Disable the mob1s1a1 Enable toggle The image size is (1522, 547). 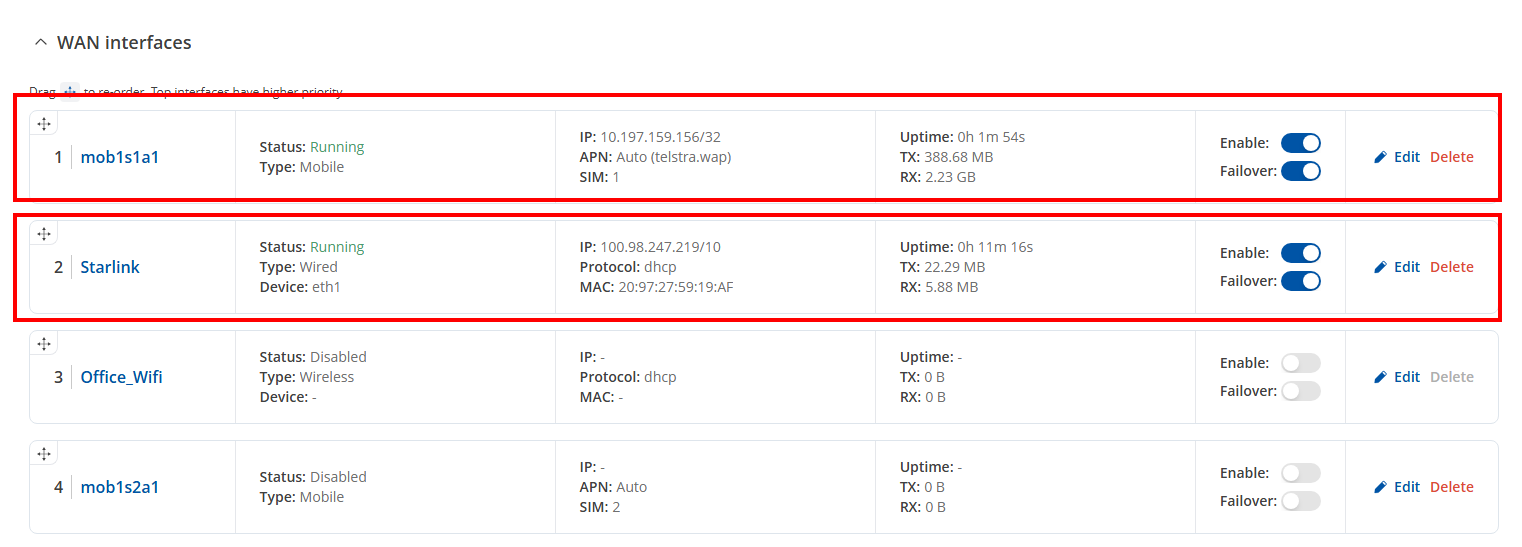(1300, 143)
